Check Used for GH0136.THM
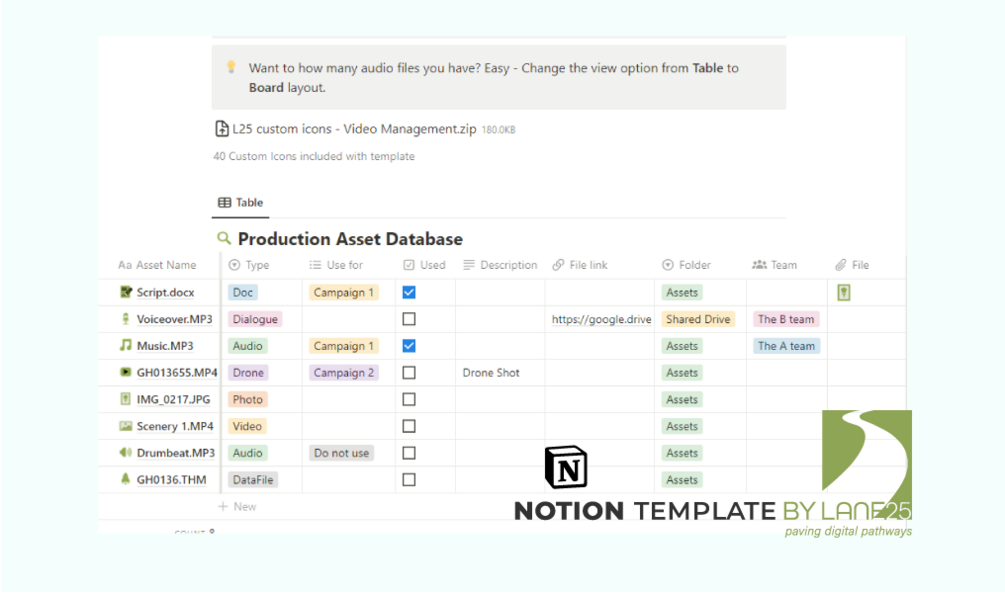 click(x=409, y=479)
